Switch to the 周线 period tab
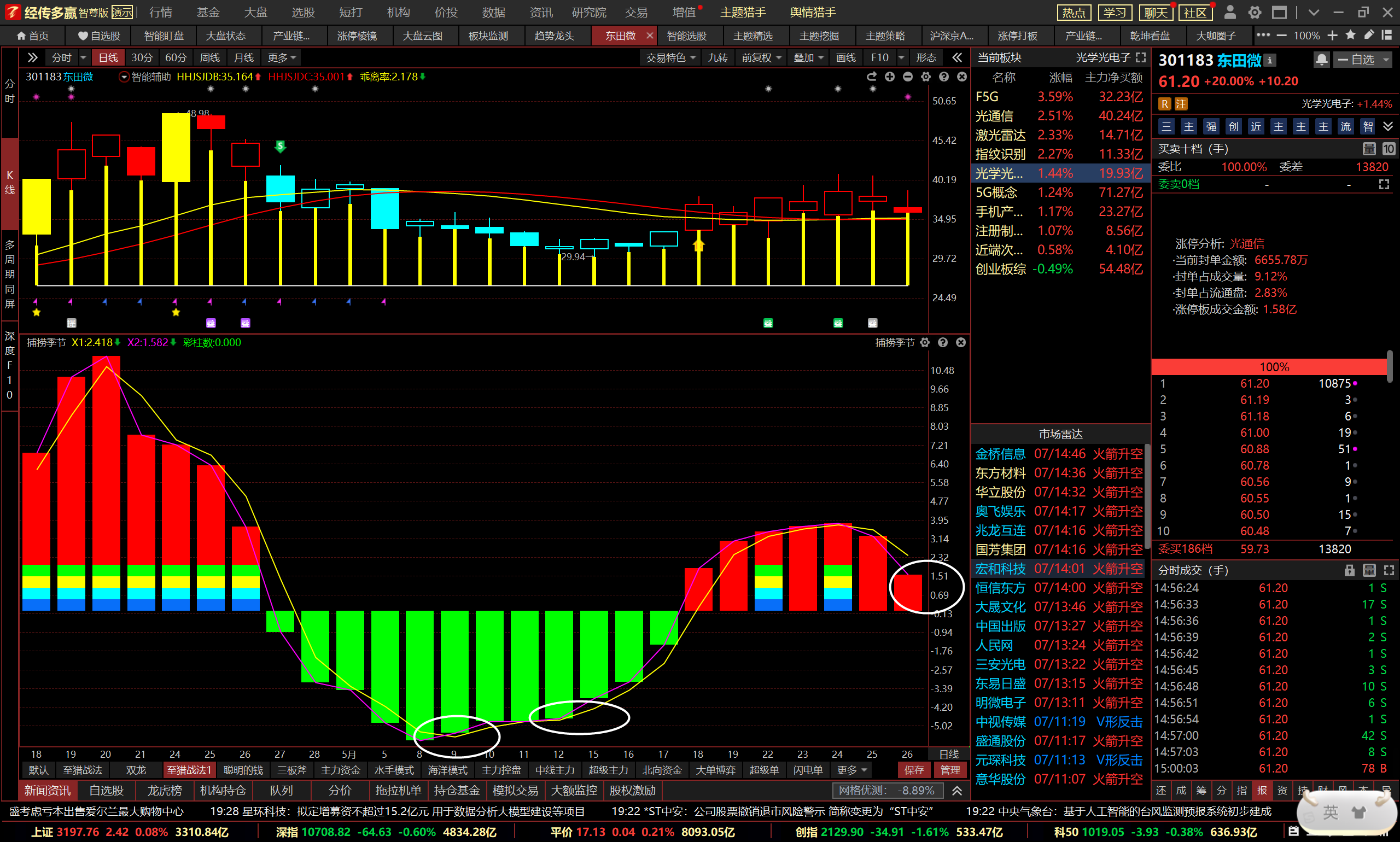1400x842 pixels. coord(209,57)
